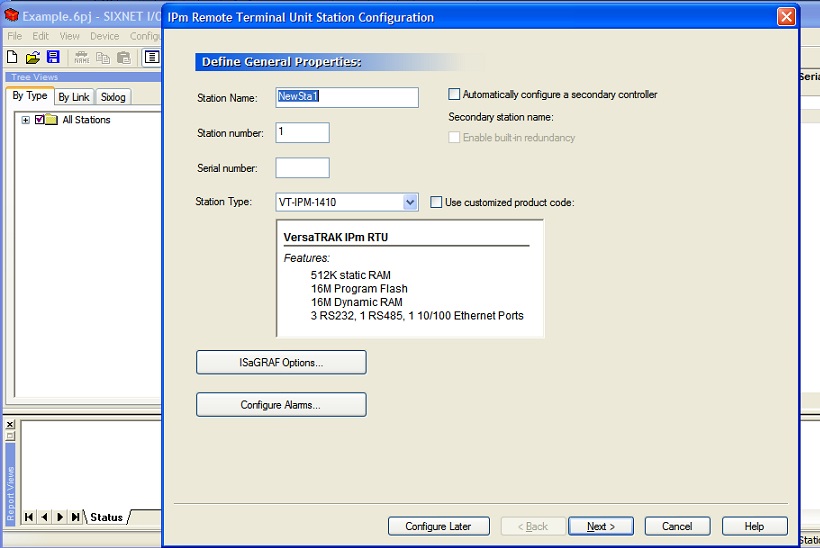The height and width of the screenshot is (548, 820).
Task: Float the Report Views pane with square button
Action: click(10, 435)
